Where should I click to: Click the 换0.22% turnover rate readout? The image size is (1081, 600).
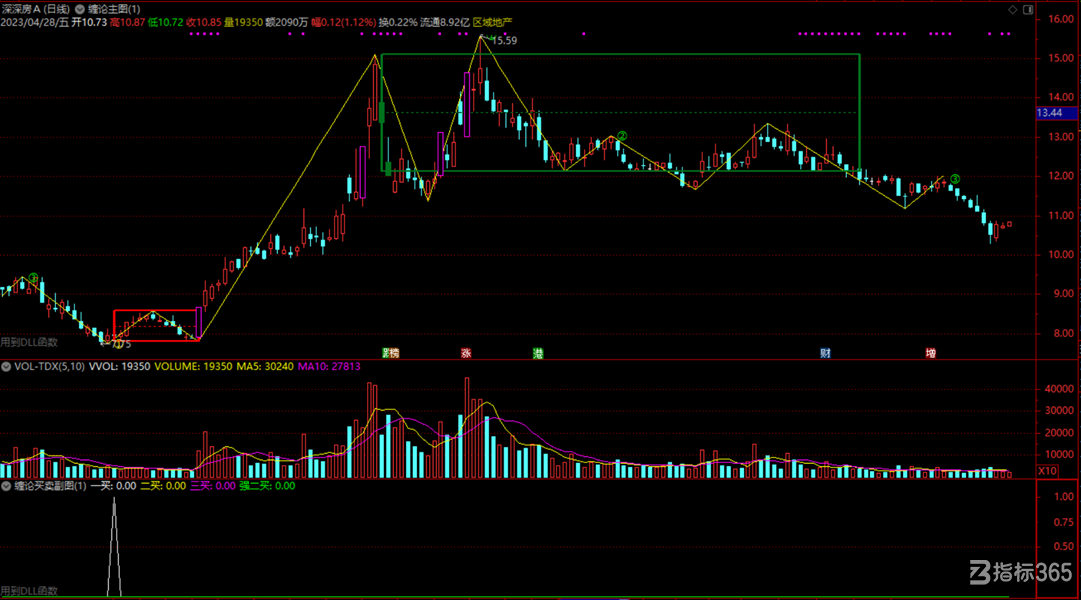tap(398, 22)
